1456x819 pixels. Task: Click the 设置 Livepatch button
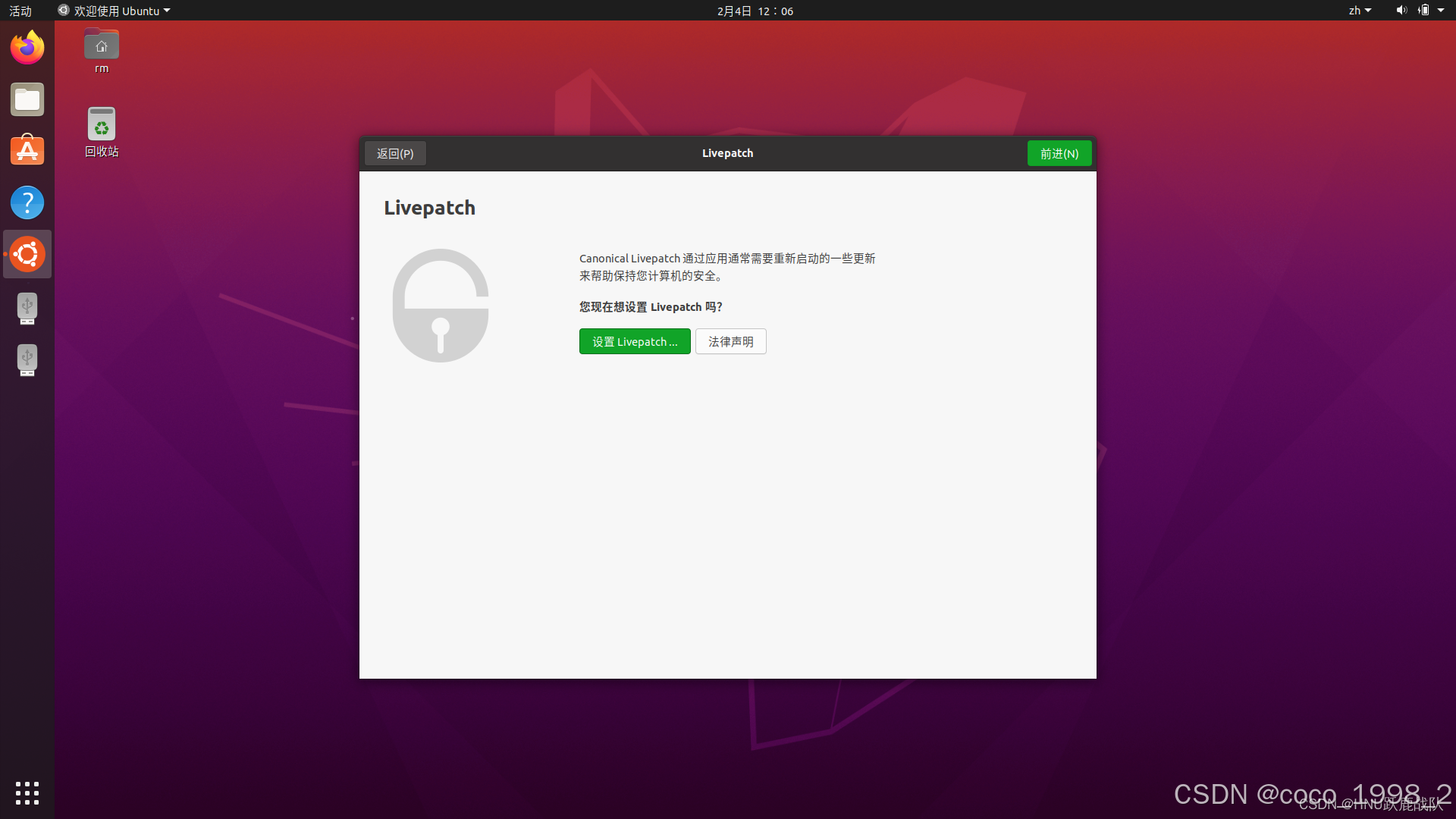[635, 341]
